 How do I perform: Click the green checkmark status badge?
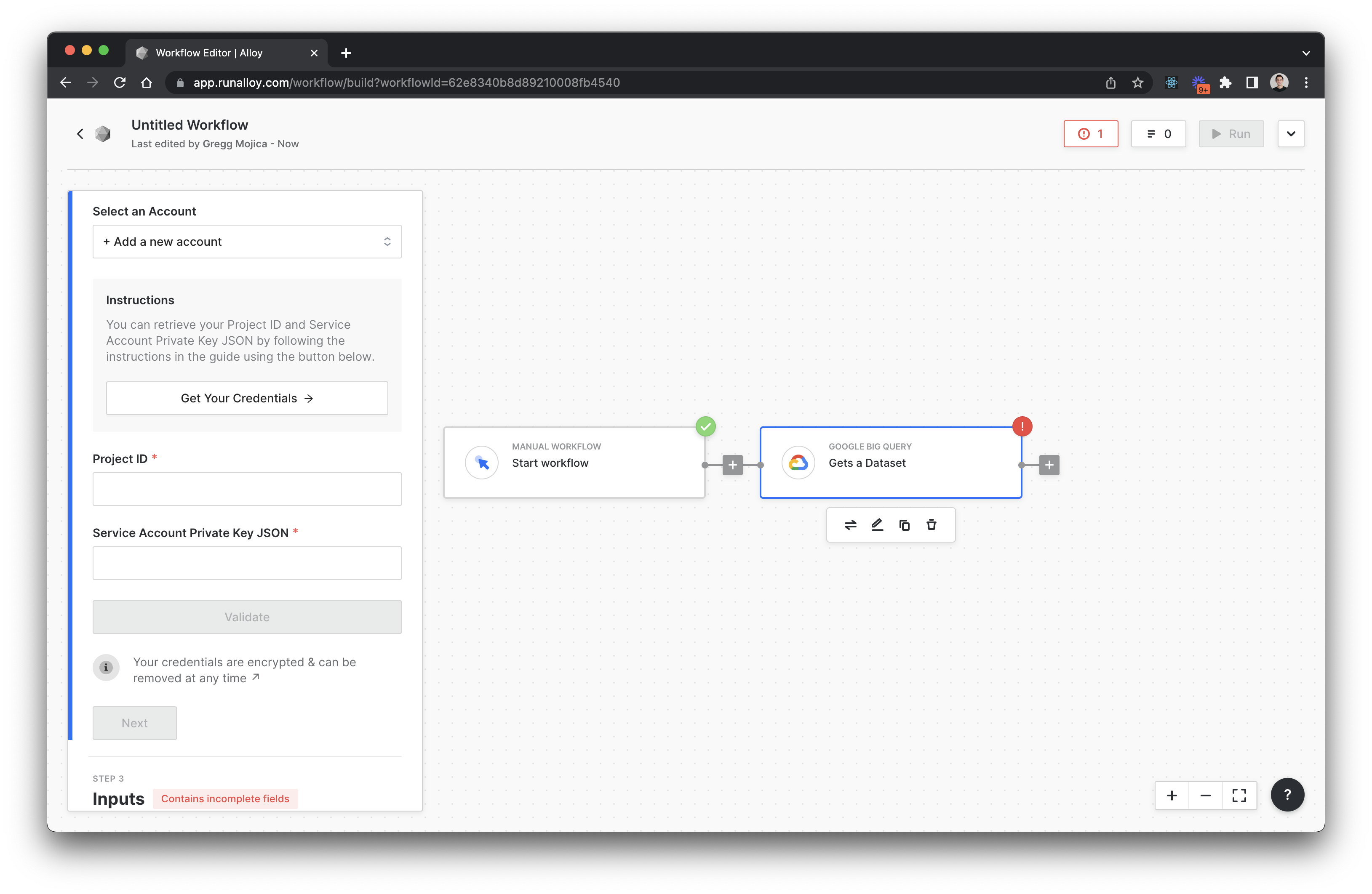pos(705,426)
